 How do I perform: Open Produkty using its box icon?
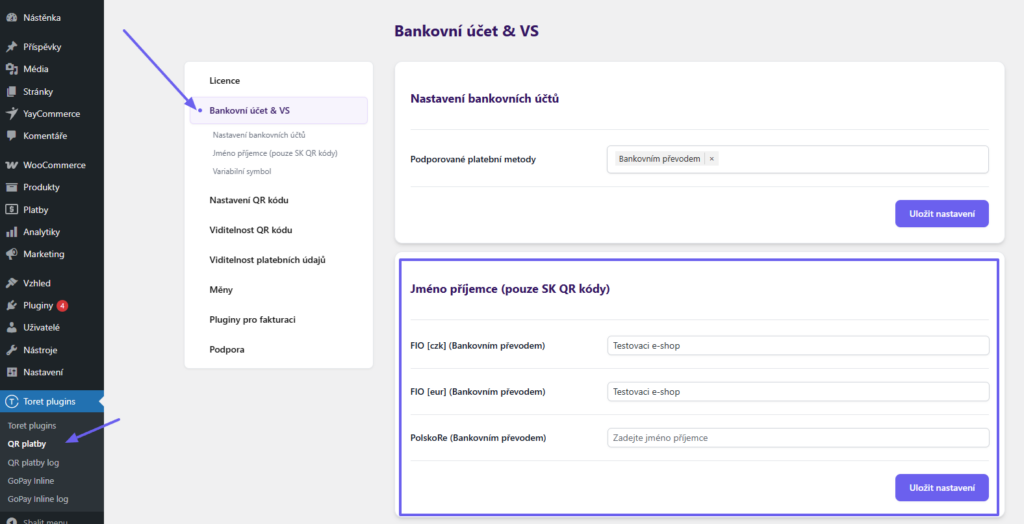pos(11,187)
